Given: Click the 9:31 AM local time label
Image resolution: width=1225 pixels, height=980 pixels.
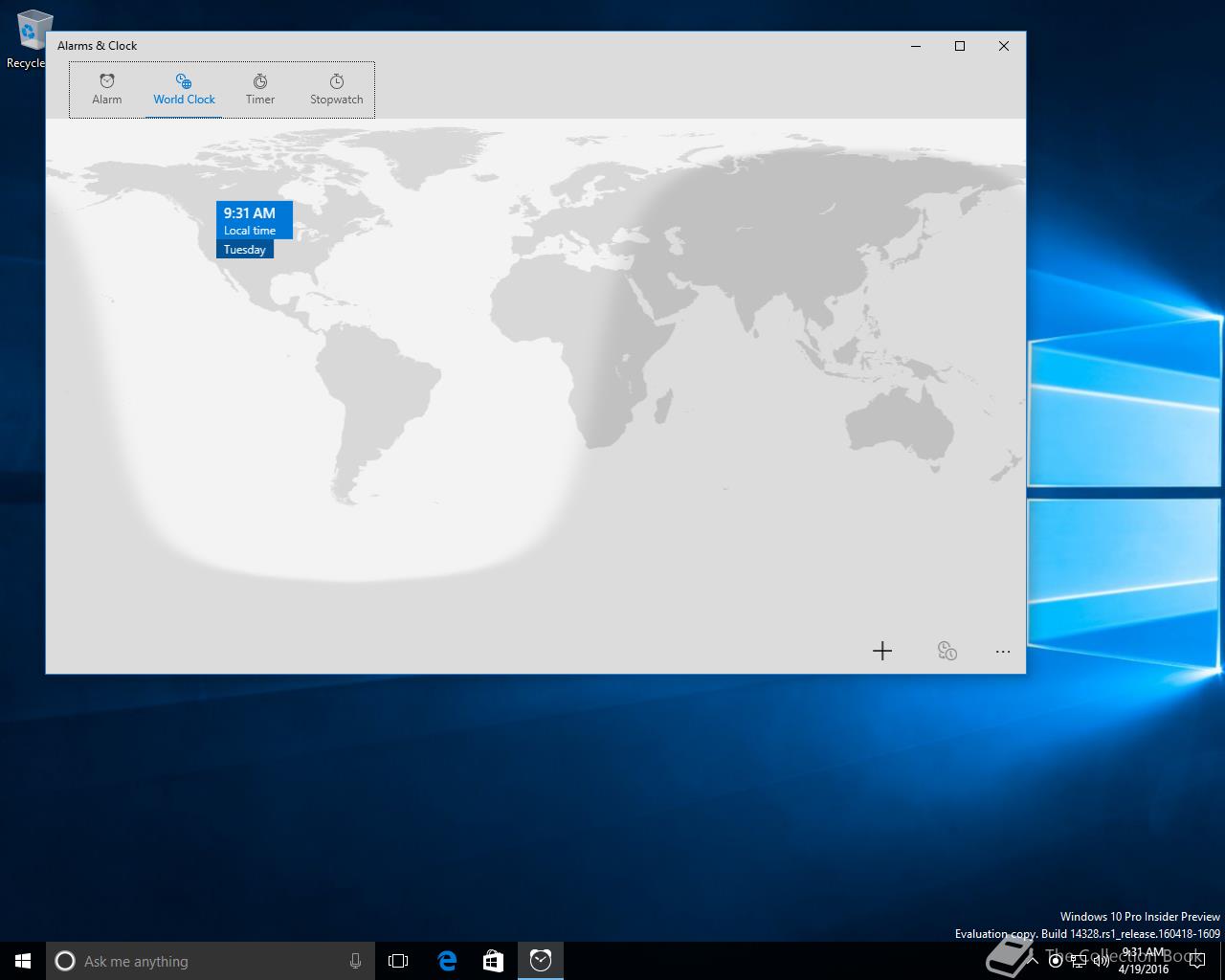Looking at the screenshot, I should [x=254, y=220].
